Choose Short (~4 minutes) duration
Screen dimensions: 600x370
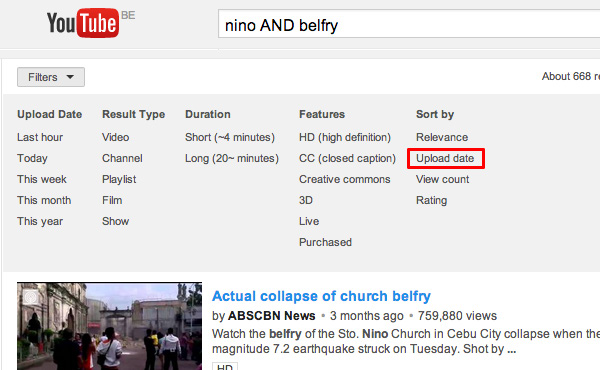coord(230,137)
